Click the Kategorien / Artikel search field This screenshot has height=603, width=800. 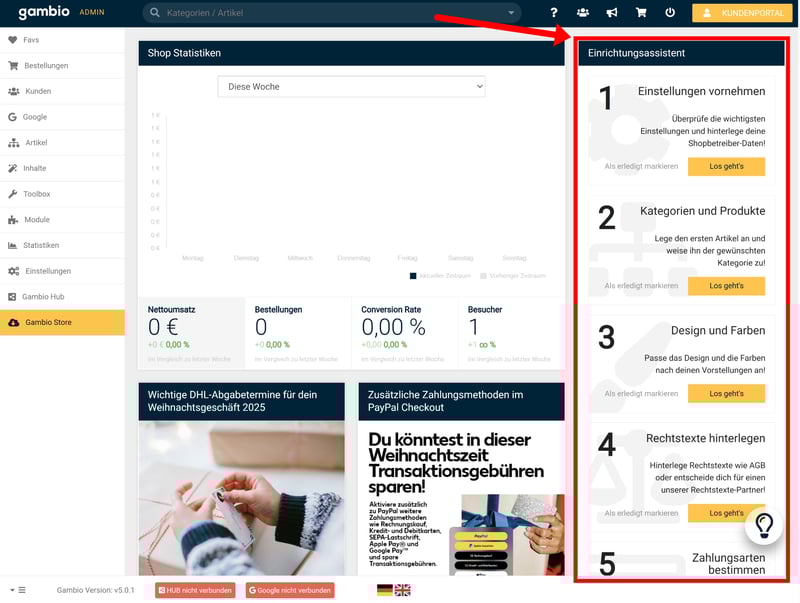click(x=330, y=13)
